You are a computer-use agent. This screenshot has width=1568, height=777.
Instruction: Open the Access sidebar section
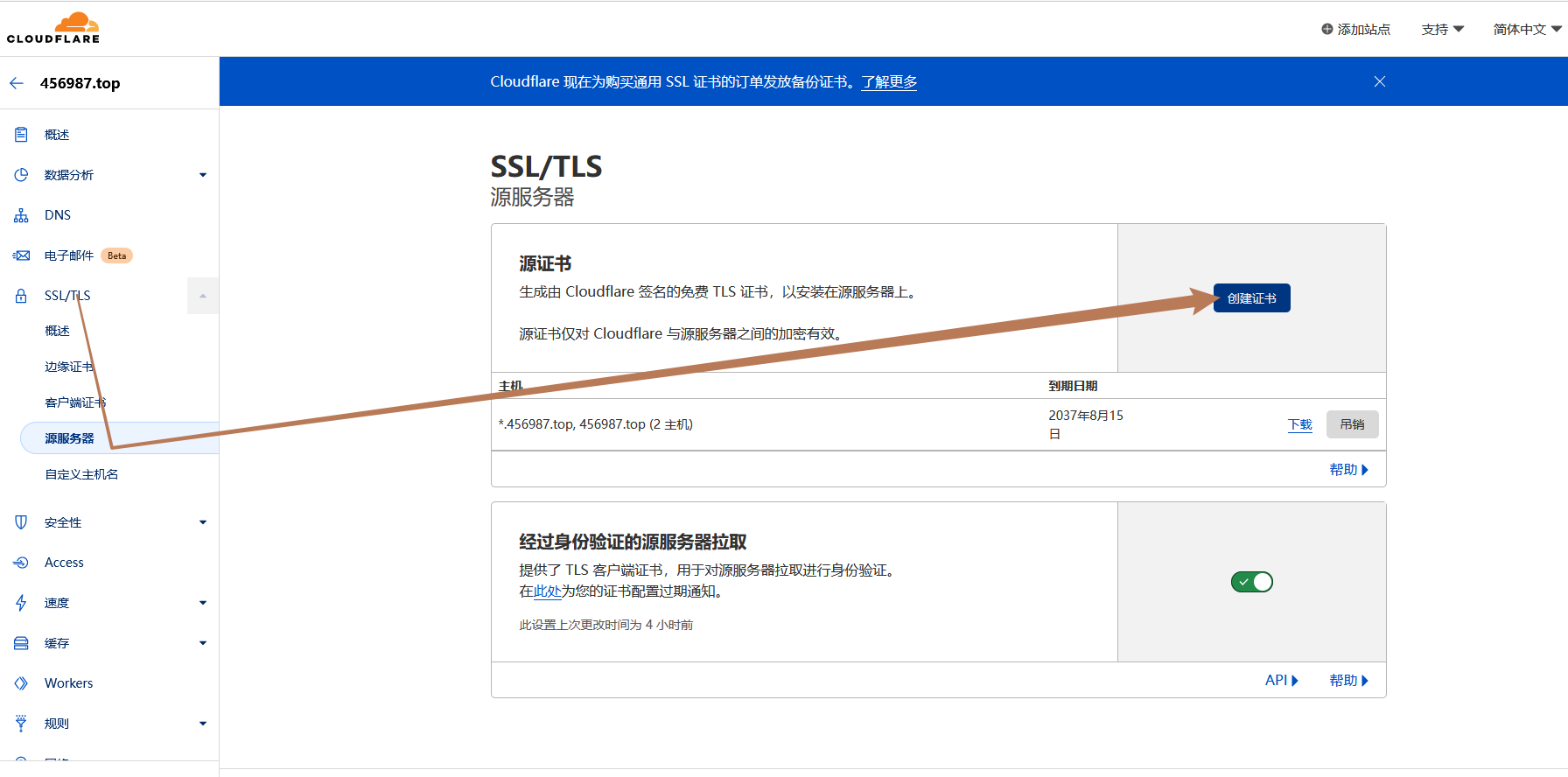tap(64, 563)
